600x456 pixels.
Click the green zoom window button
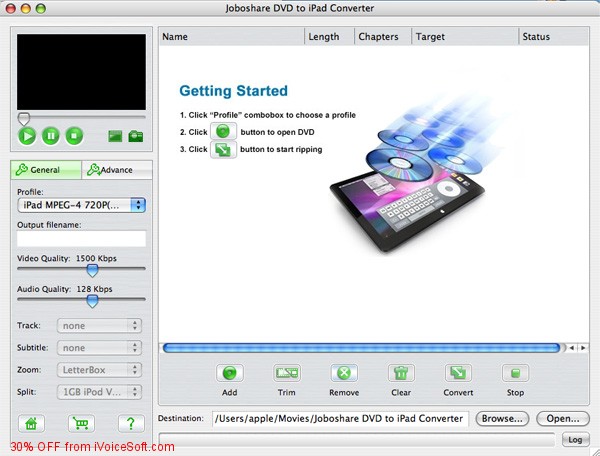coord(41,8)
